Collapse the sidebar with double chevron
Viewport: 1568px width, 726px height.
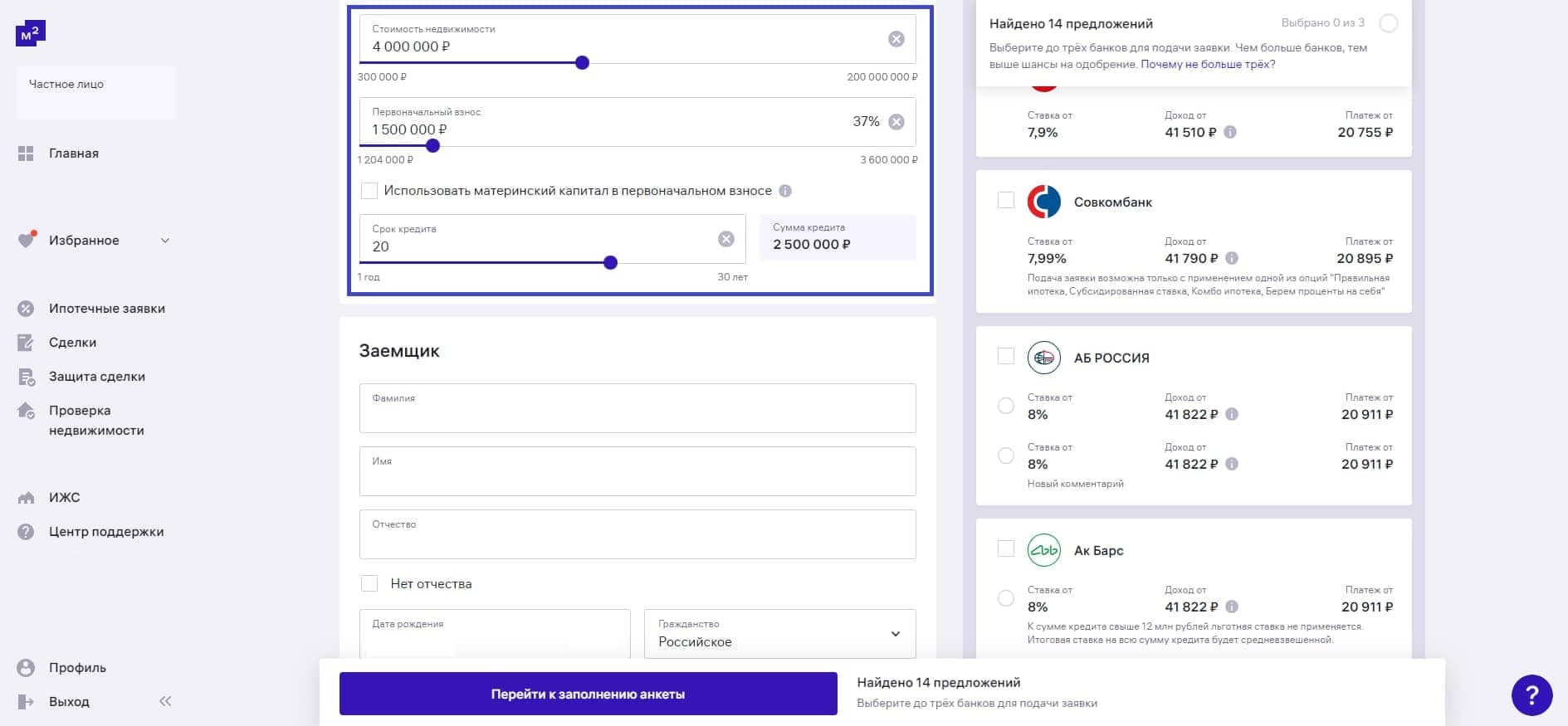pos(165,701)
